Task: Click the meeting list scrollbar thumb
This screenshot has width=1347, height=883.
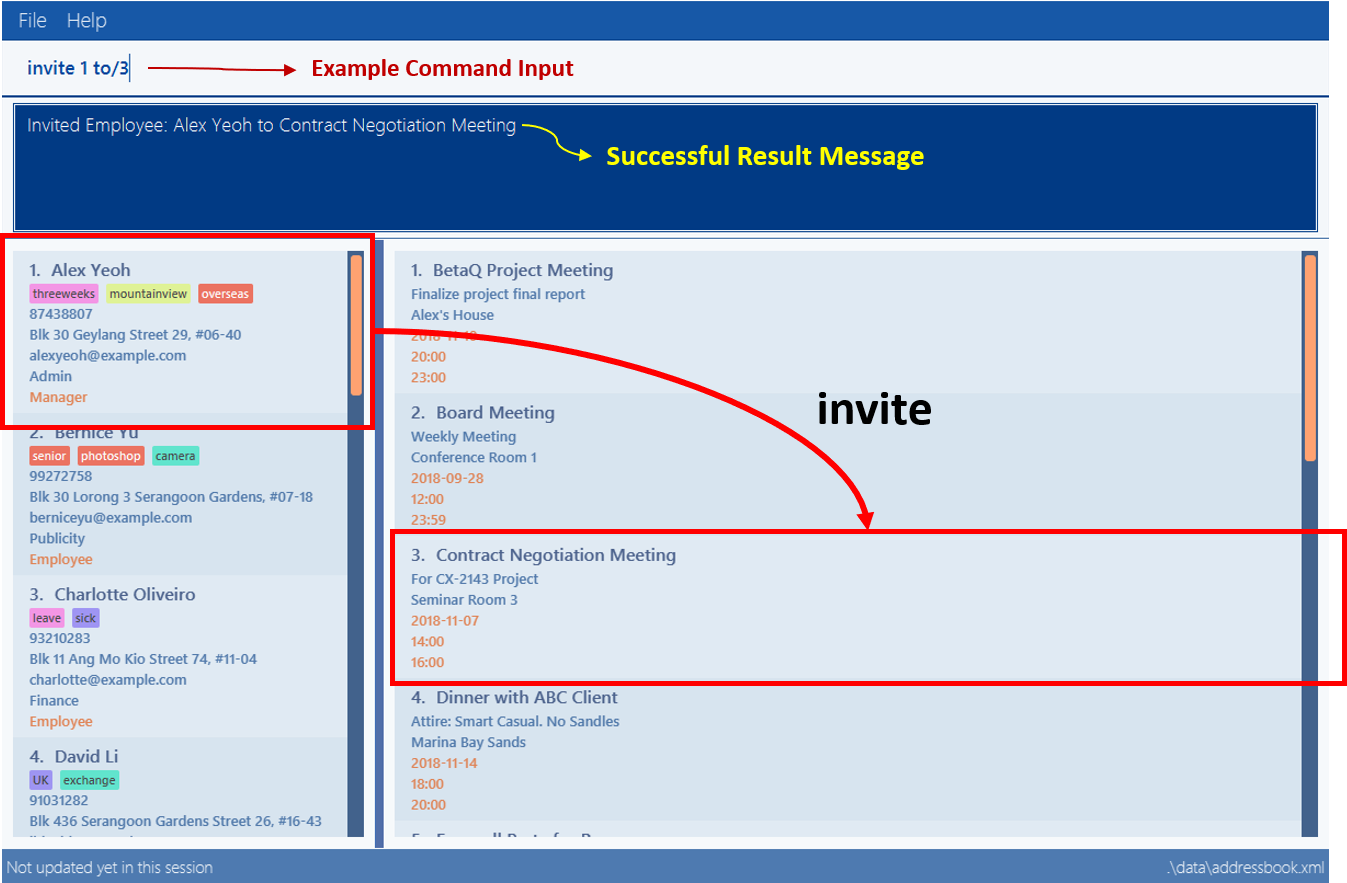Action: pyautogui.click(x=1310, y=357)
